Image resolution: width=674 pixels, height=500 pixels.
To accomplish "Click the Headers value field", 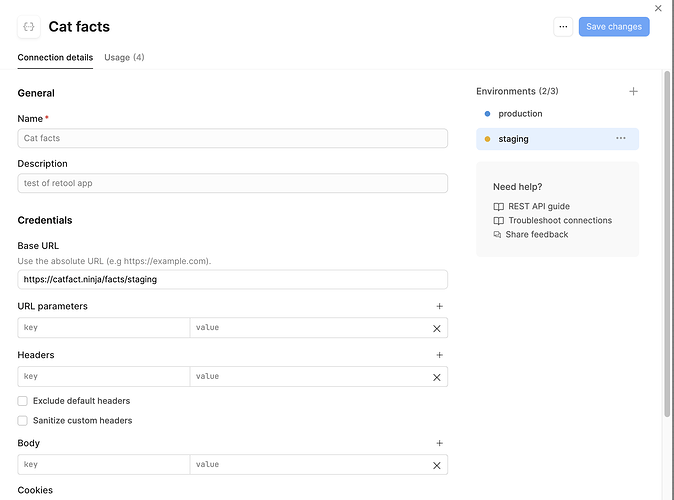I will click(x=309, y=376).
